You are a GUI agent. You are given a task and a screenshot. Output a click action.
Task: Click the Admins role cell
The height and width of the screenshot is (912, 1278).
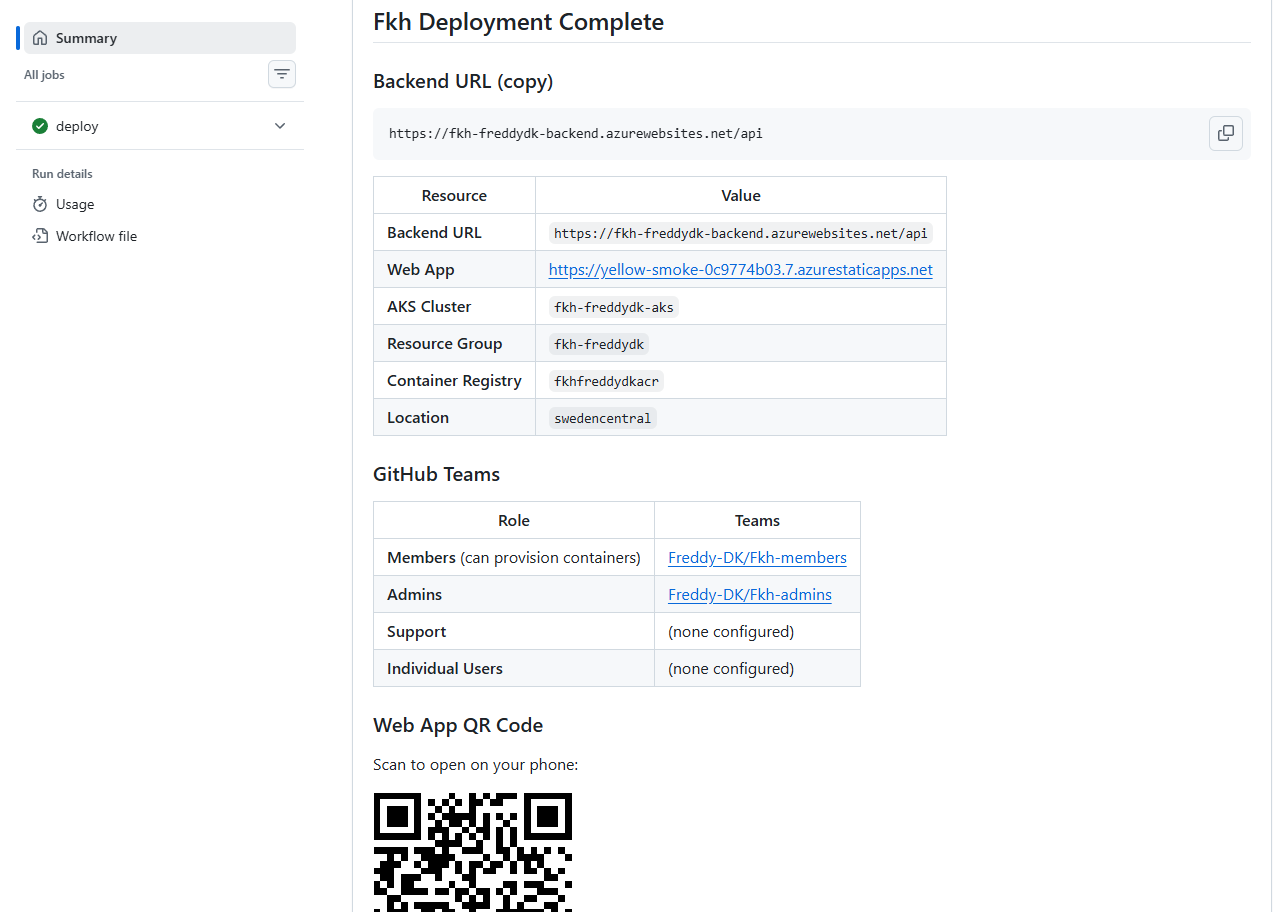(x=514, y=595)
